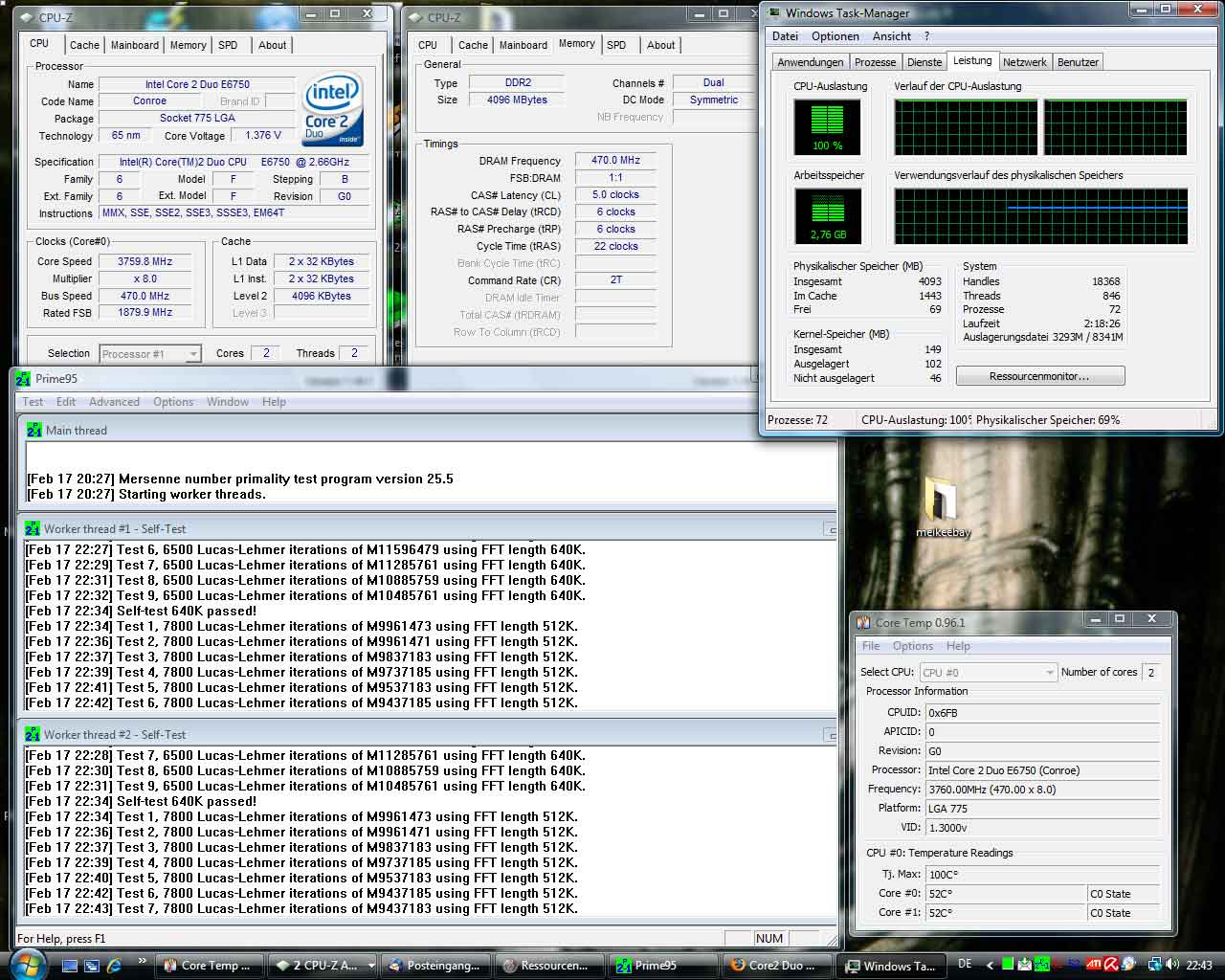Click the Windows Task-Manager title bar icon
The image size is (1225, 980).
coord(773,13)
